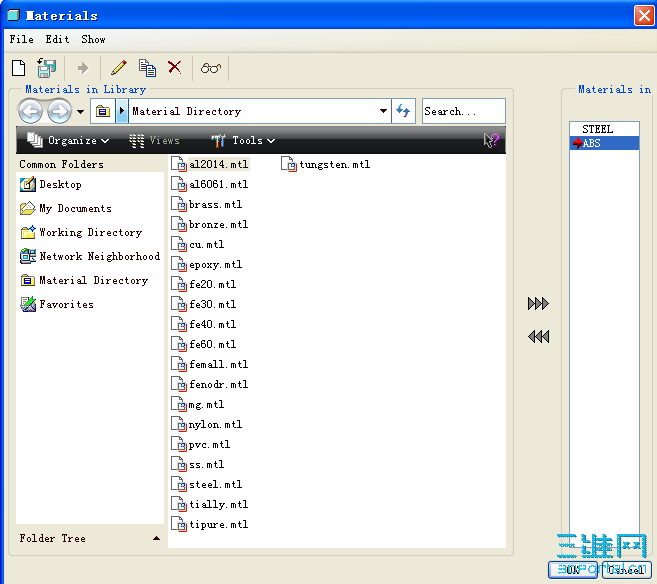This screenshot has width=657, height=584.
Task: Click the OK button
Action: pyautogui.click(x=573, y=570)
